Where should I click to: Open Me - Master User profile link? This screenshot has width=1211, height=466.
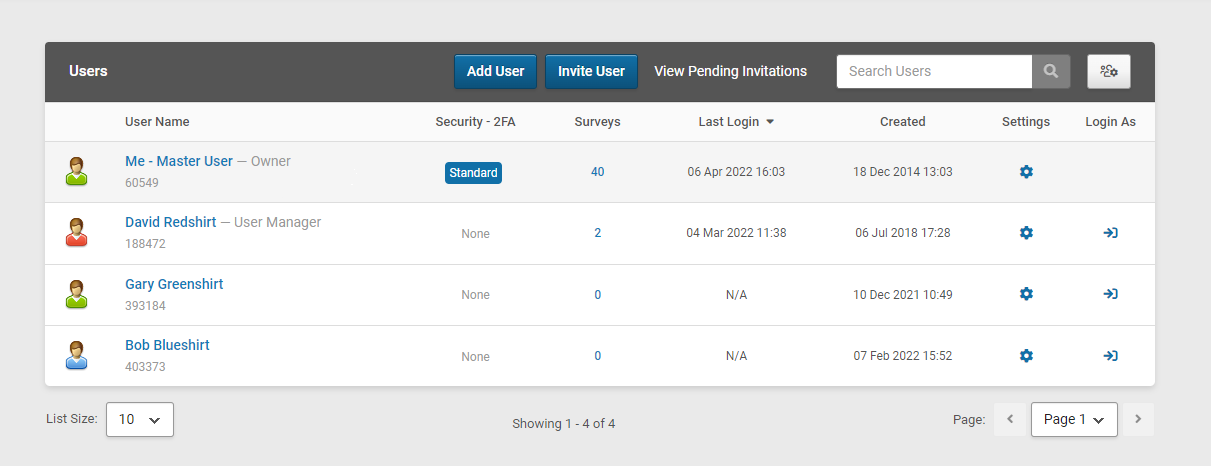pos(179,161)
